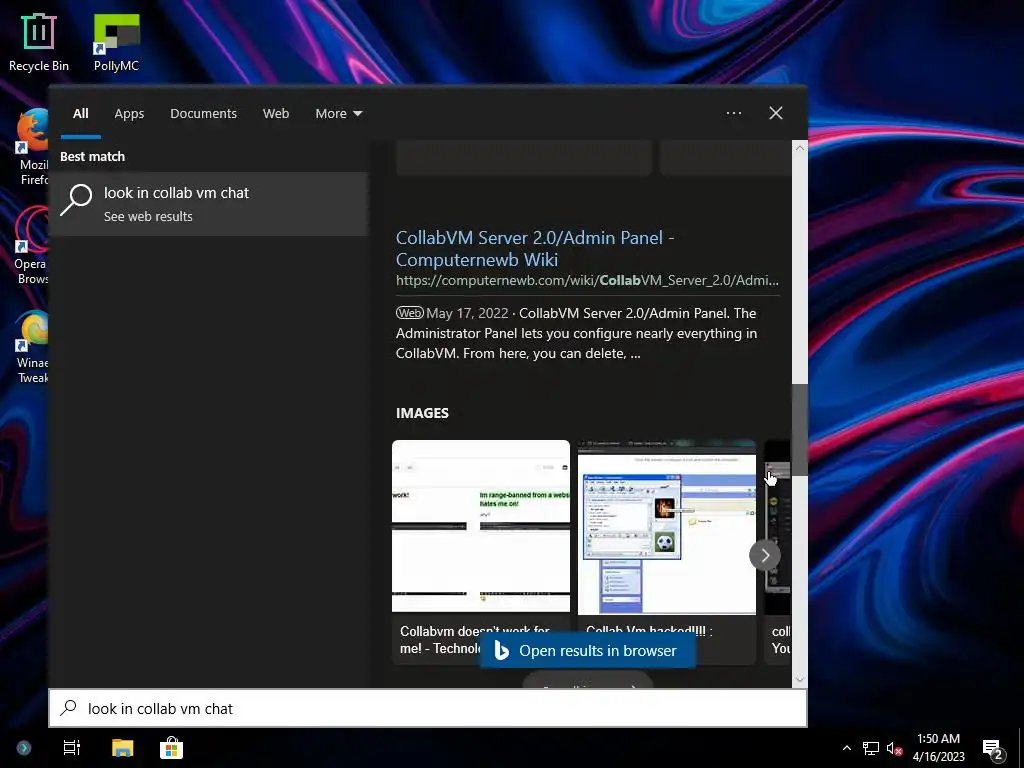The width and height of the screenshot is (1024, 768).
Task: Switch to the Web search tab
Action: point(276,114)
